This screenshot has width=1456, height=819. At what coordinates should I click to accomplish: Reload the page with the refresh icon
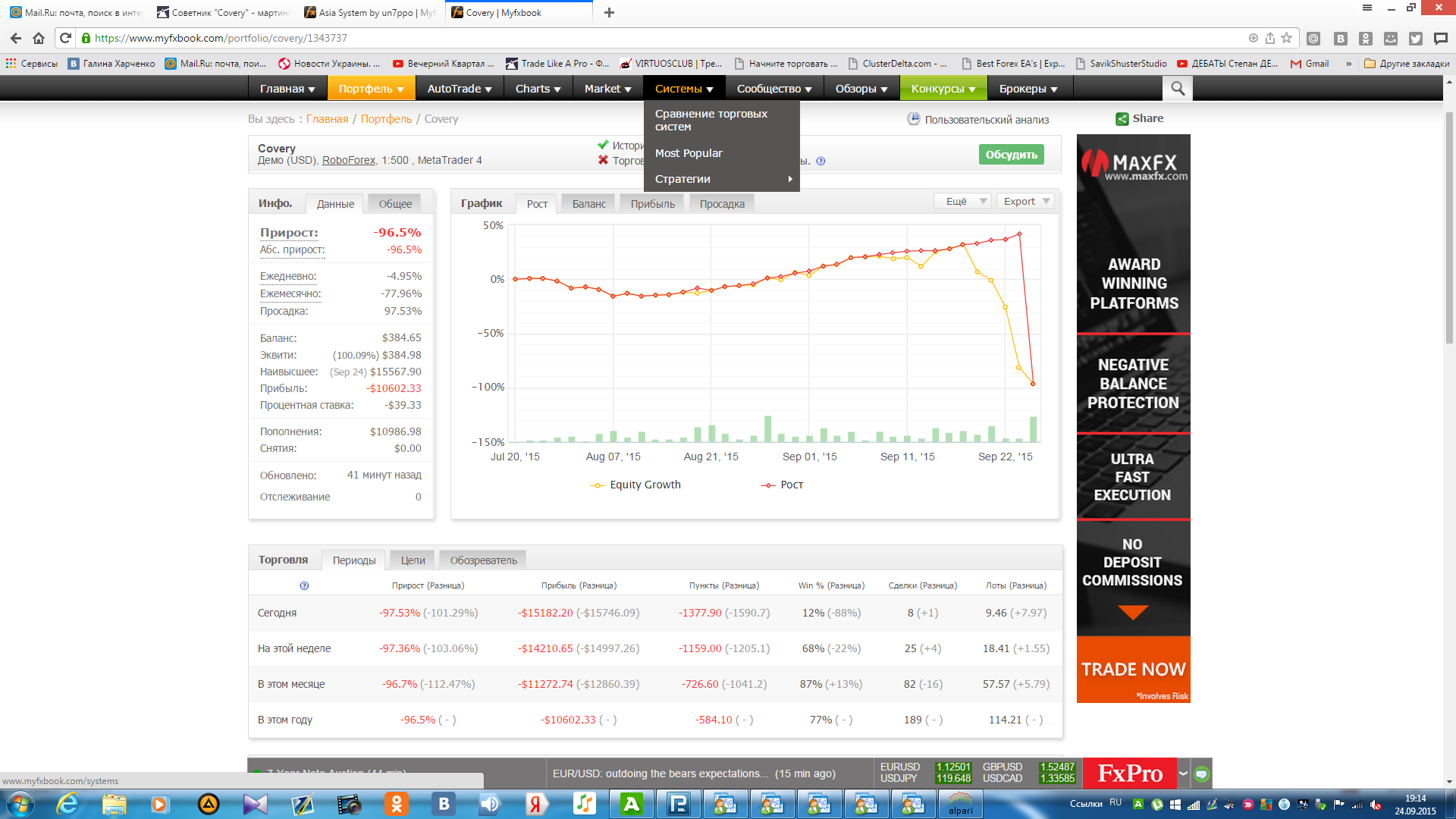click(65, 38)
